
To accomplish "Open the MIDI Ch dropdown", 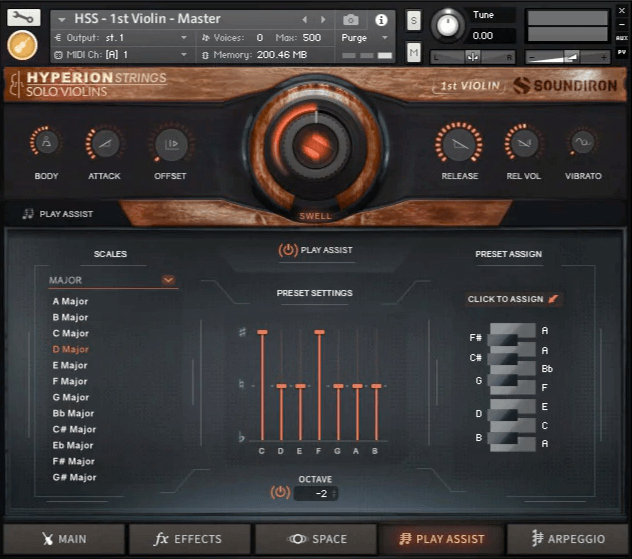I will 121,54.
